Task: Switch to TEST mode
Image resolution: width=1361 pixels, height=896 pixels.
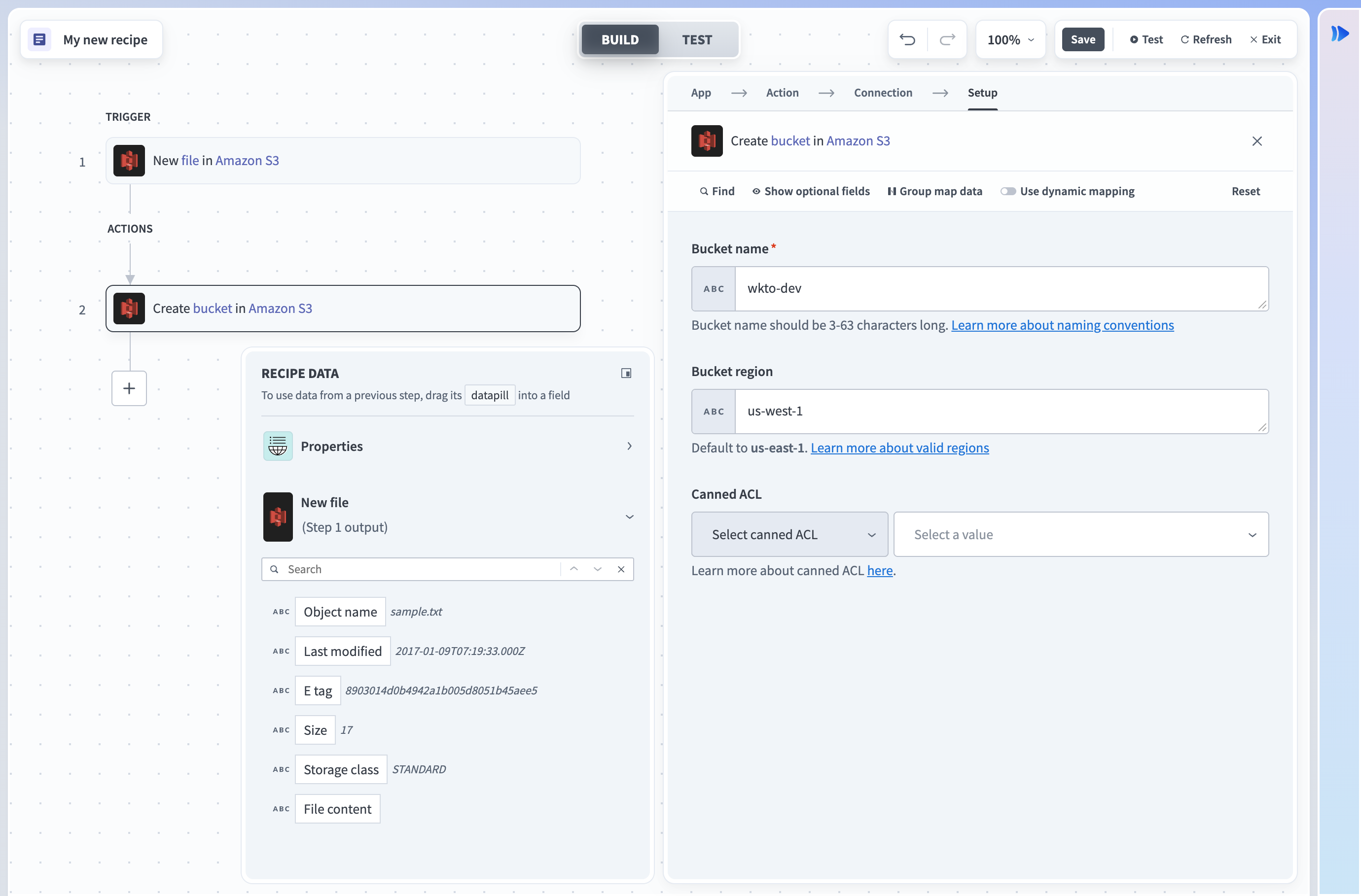Action: click(x=696, y=39)
